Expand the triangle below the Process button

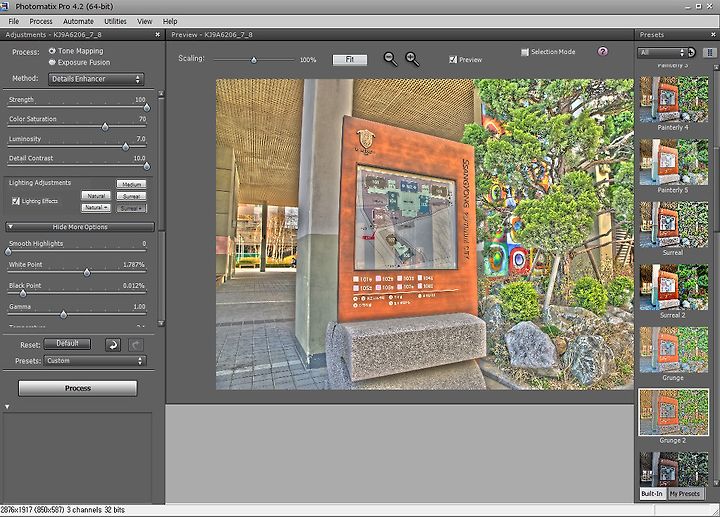pos(7,407)
